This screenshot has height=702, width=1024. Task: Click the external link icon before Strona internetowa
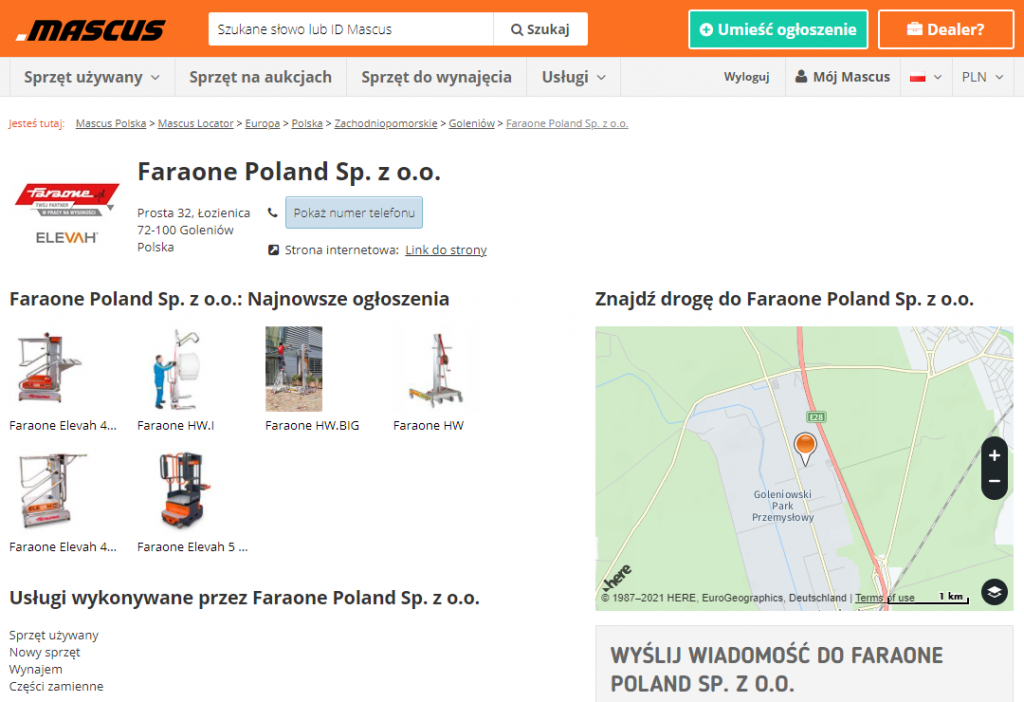point(274,249)
